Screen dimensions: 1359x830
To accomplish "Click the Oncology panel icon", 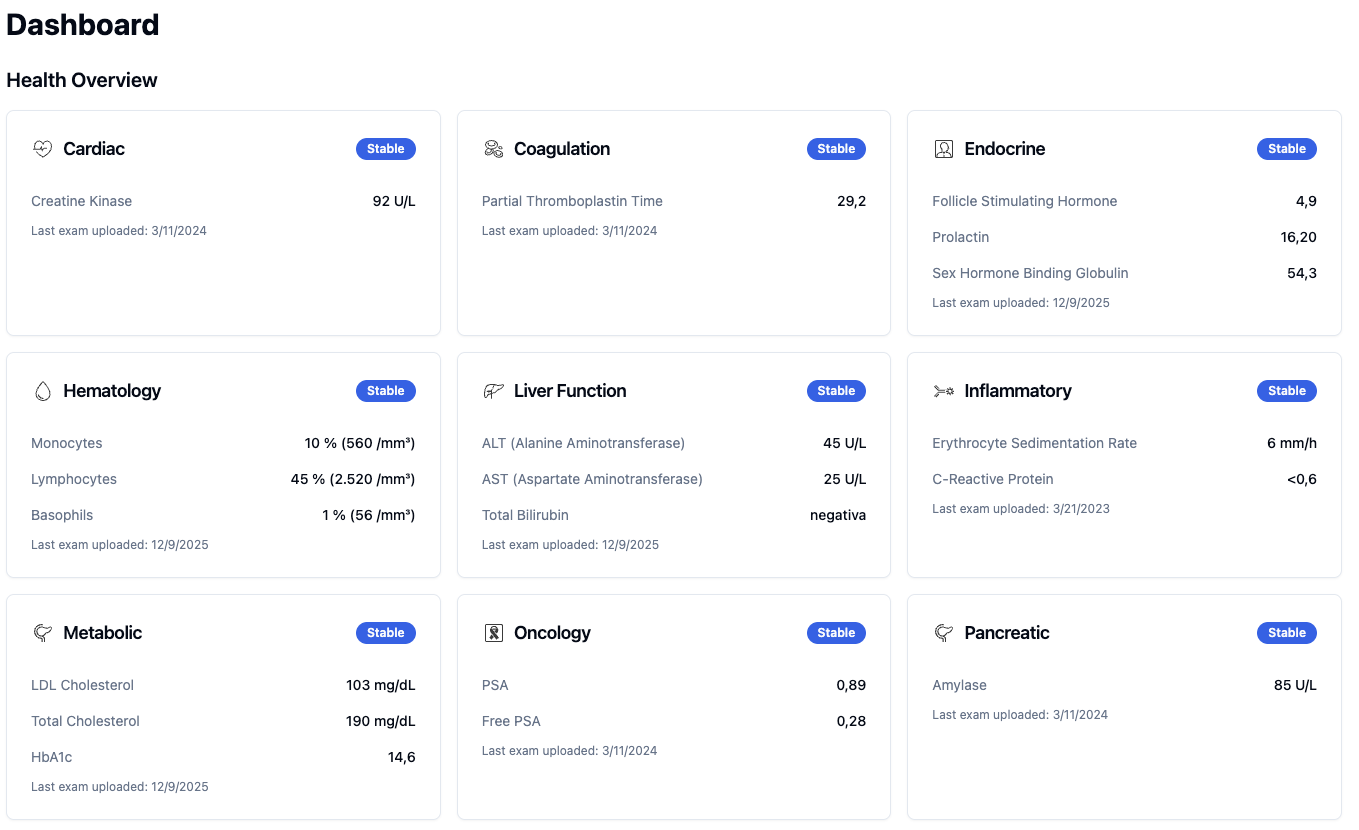I will 492,632.
